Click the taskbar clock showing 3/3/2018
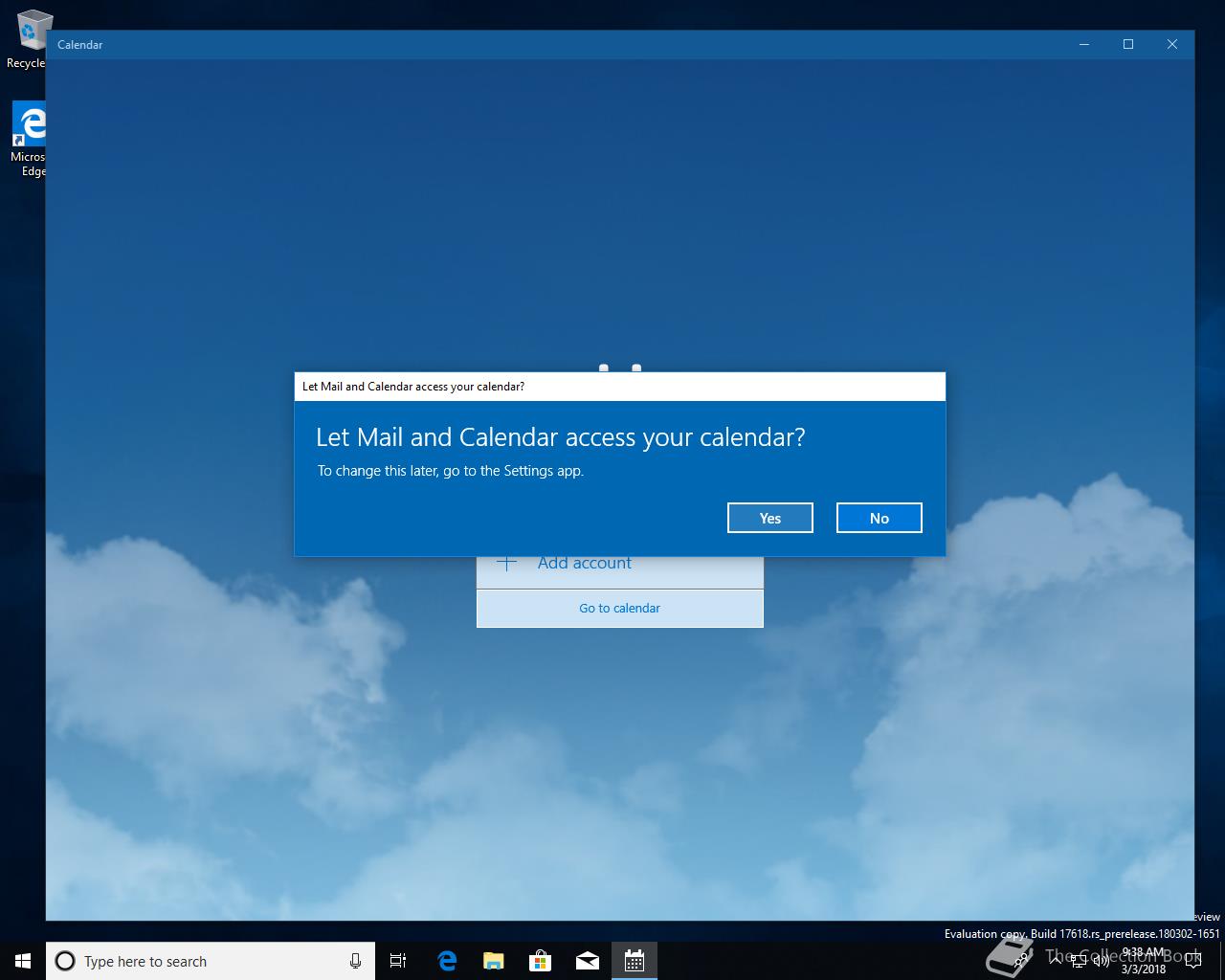 tap(1144, 961)
